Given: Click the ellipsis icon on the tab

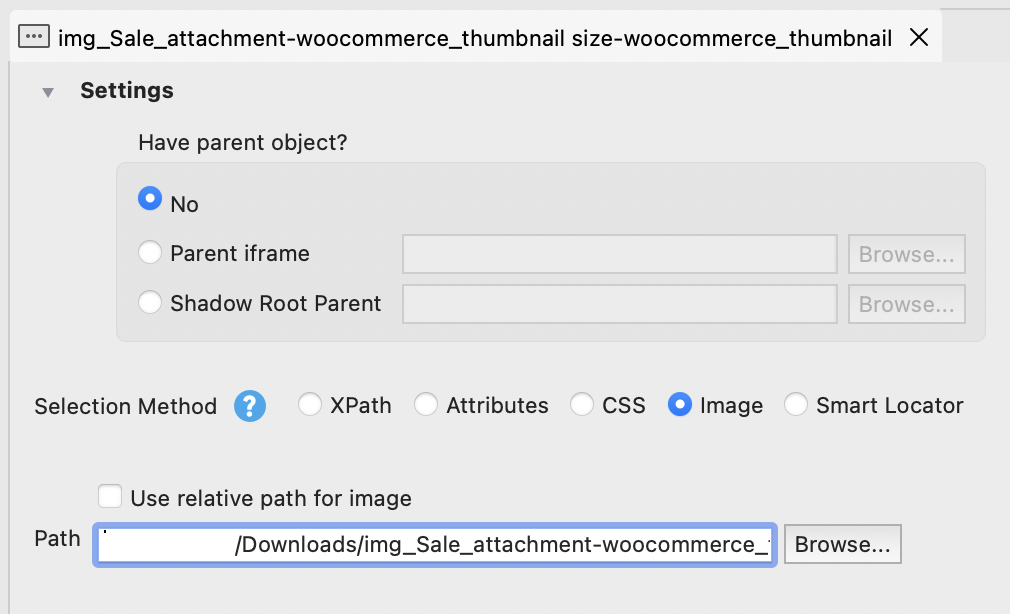Looking at the screenshot, I should pyautogui.click(x=33, y=37).
